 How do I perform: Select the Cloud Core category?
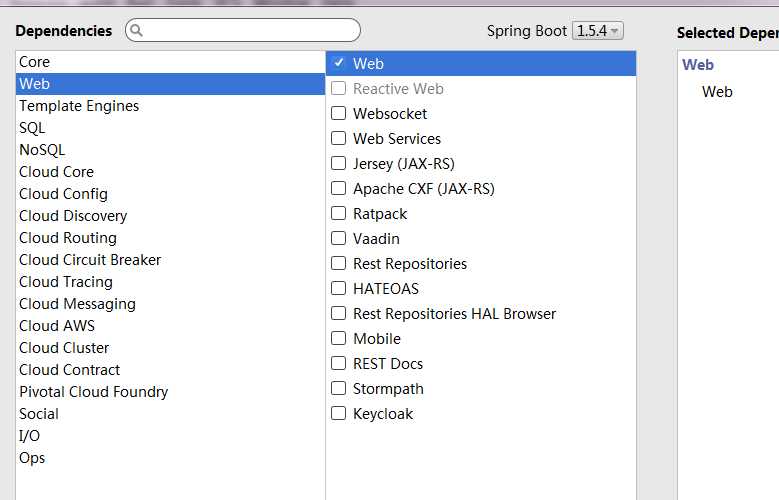pos(170,172)
